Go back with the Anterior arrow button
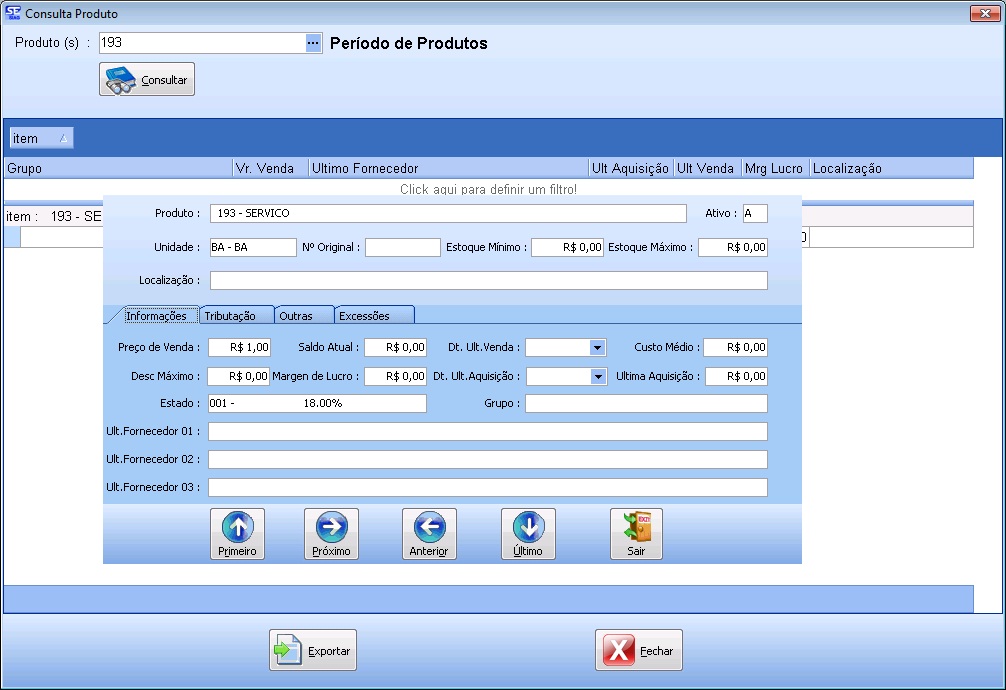The image size is (1006, 690). click(x=429, y=534)
